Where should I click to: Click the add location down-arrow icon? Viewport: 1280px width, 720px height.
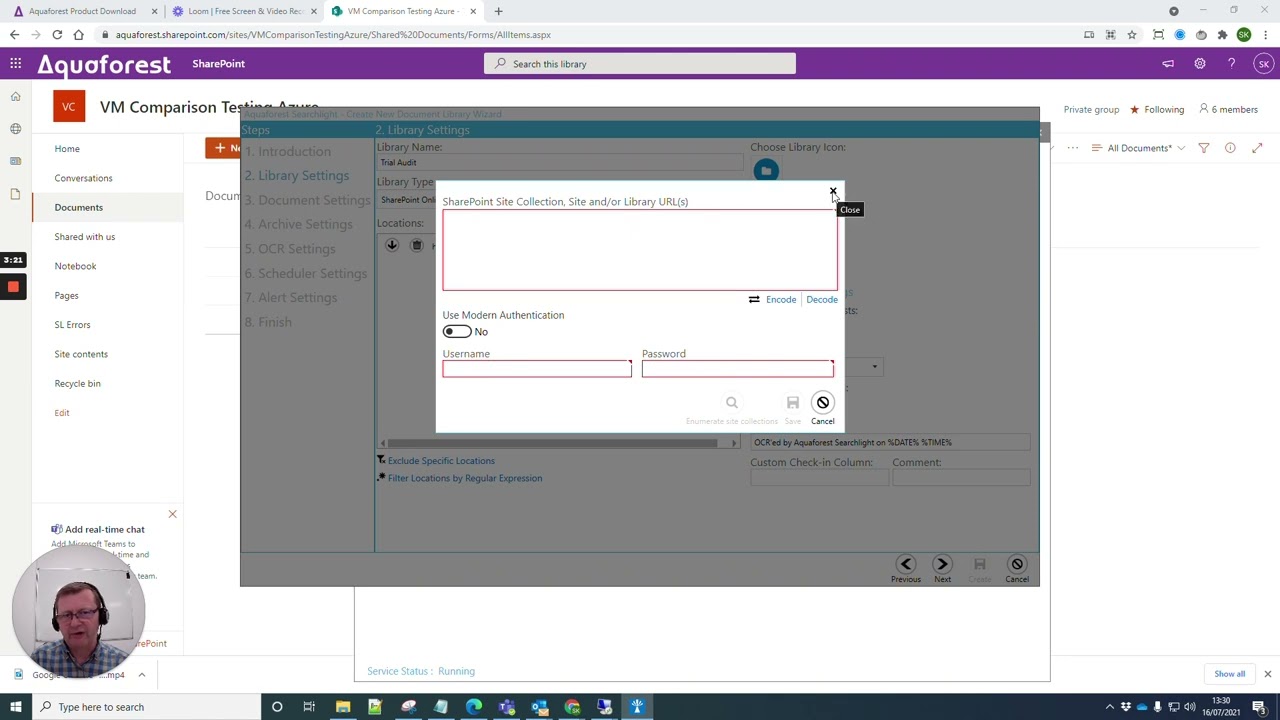392,245
